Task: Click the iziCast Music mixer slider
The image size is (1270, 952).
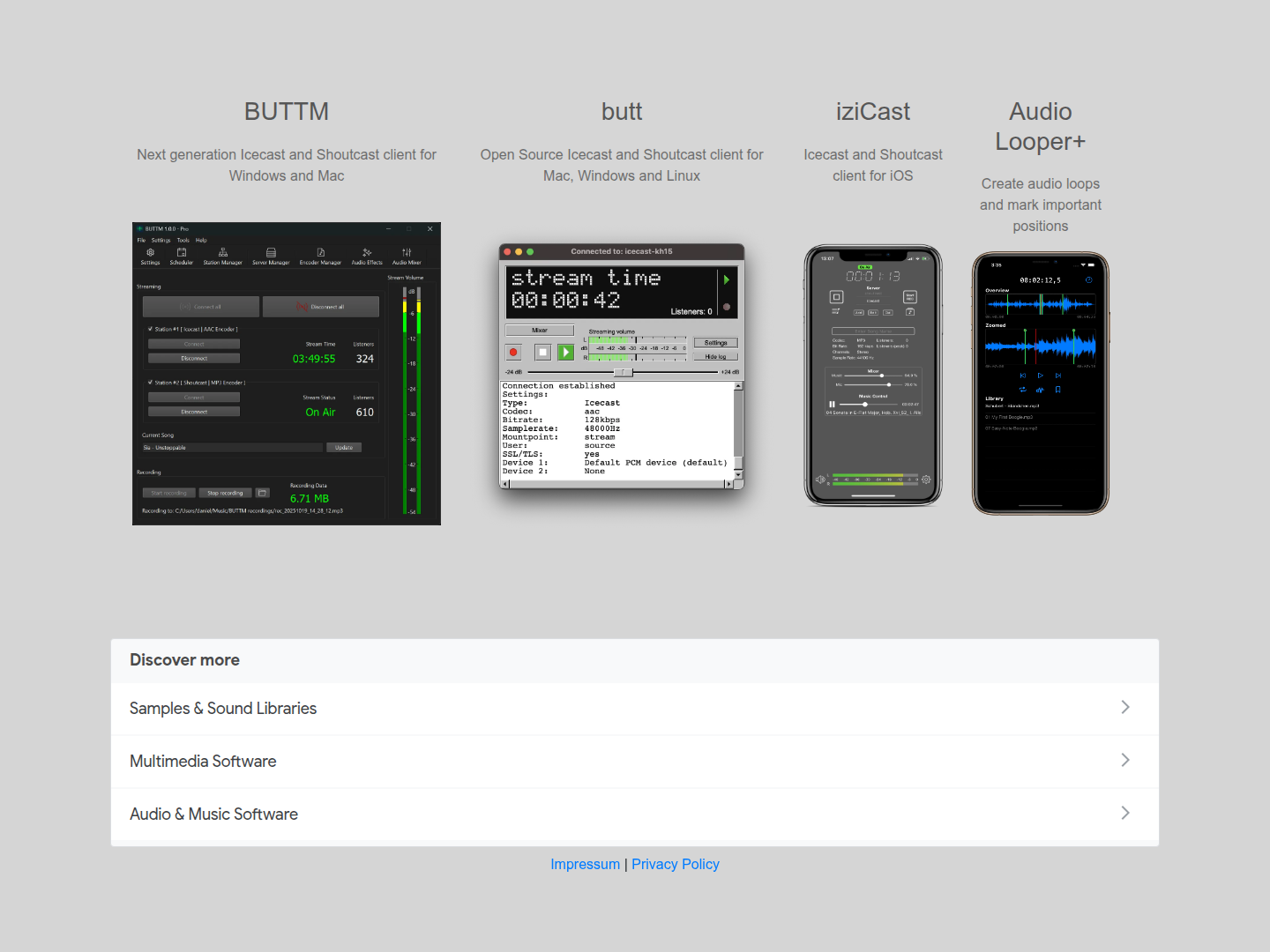Action: 873,376
